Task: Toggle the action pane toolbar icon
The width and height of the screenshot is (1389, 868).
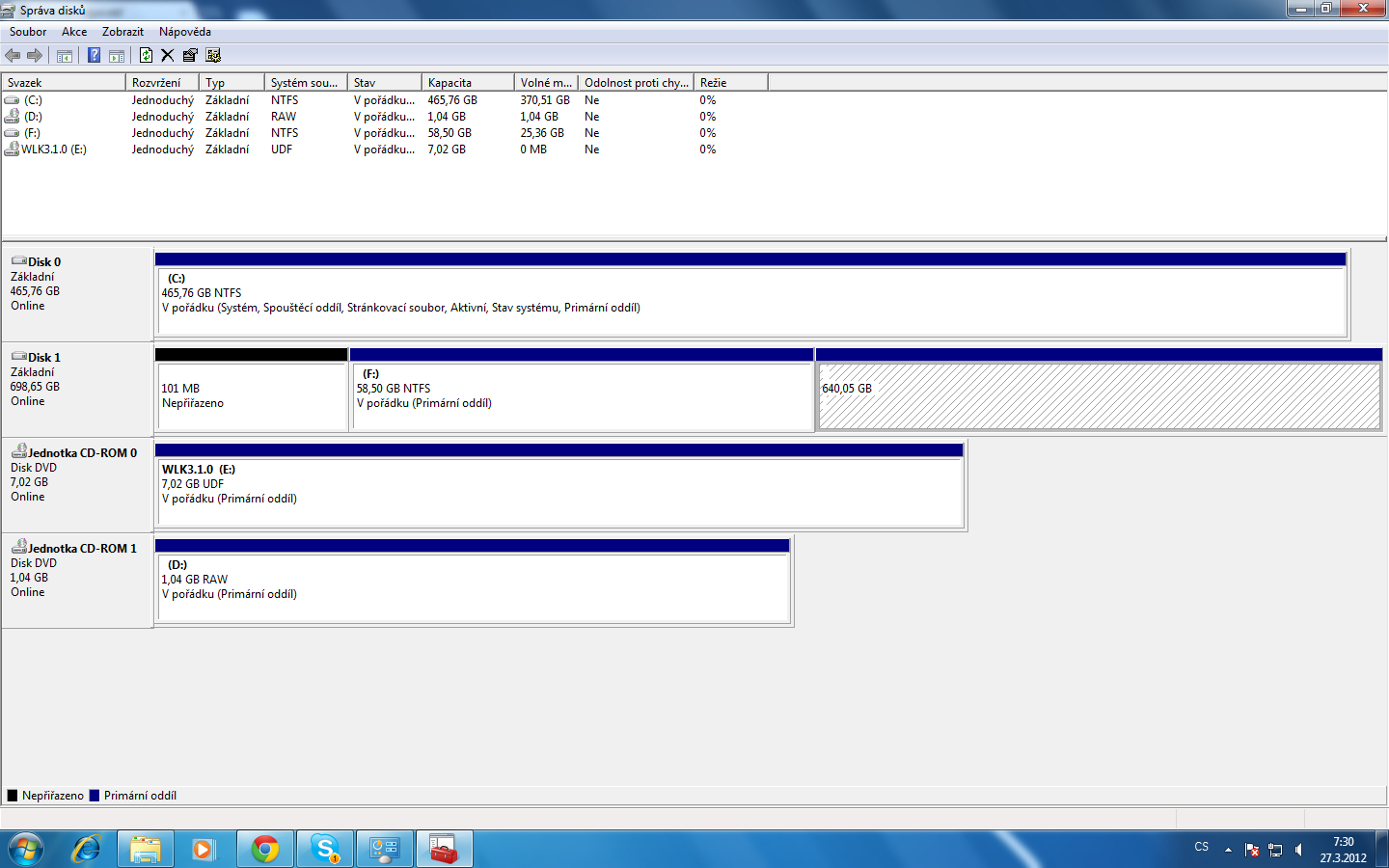Action: coord(117,56)
